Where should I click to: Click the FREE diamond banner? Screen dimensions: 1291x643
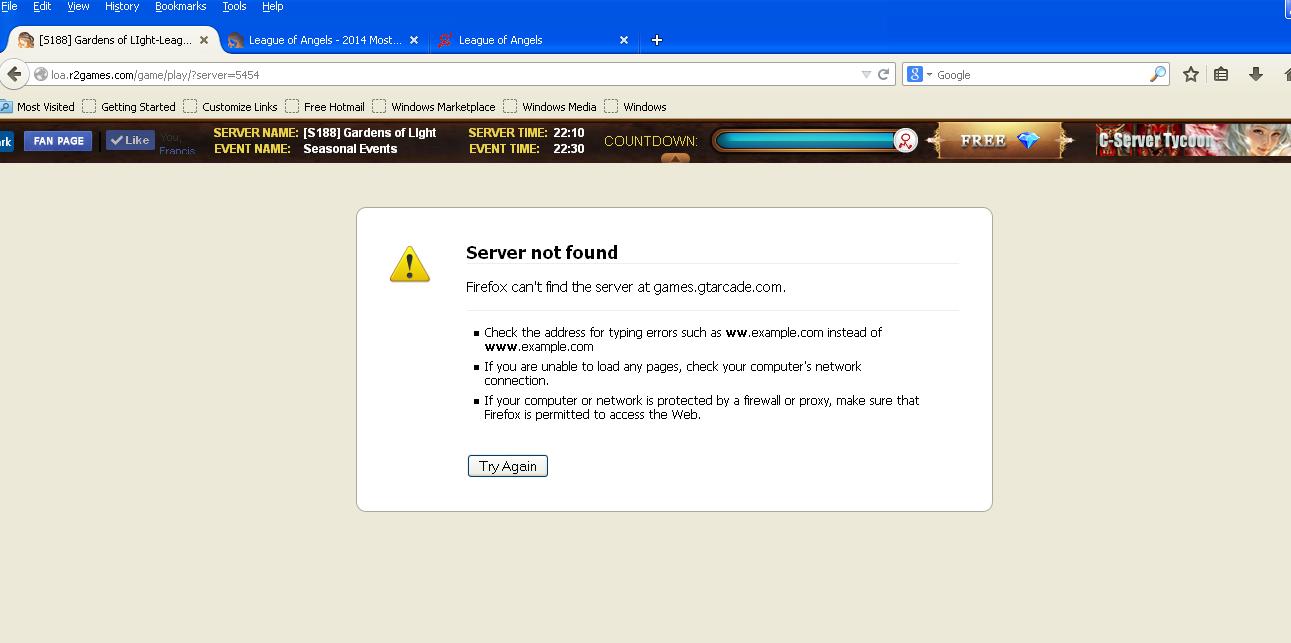click(x=999, y=141)
